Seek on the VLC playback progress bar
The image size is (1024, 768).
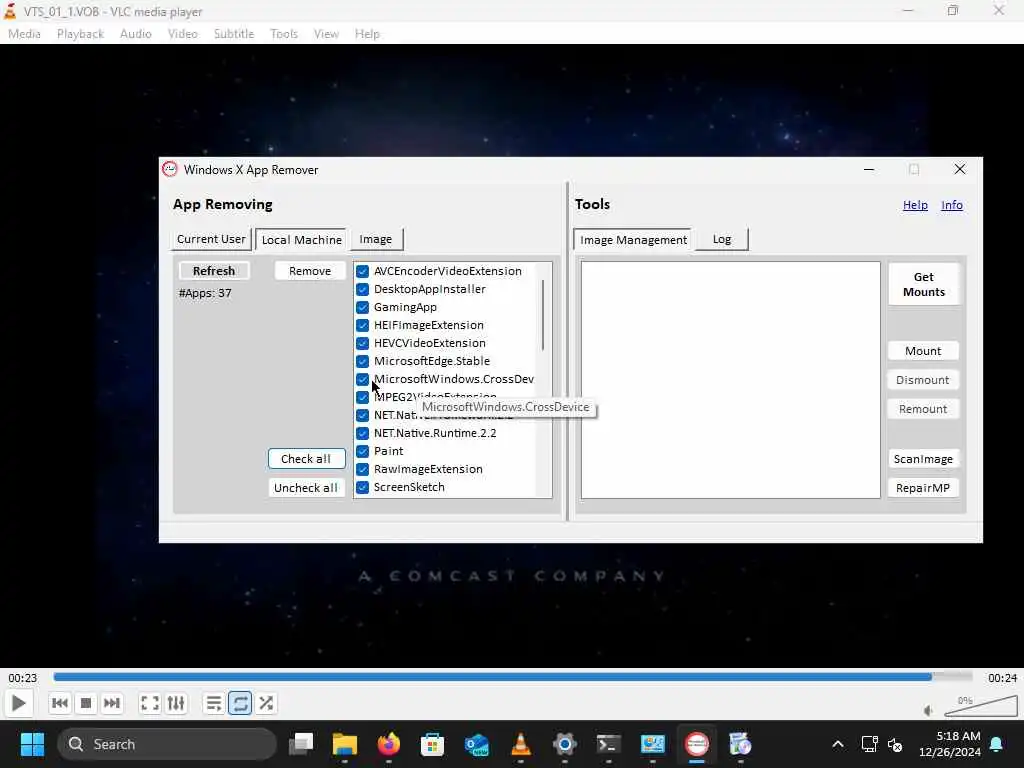click(x=513, y=677)
